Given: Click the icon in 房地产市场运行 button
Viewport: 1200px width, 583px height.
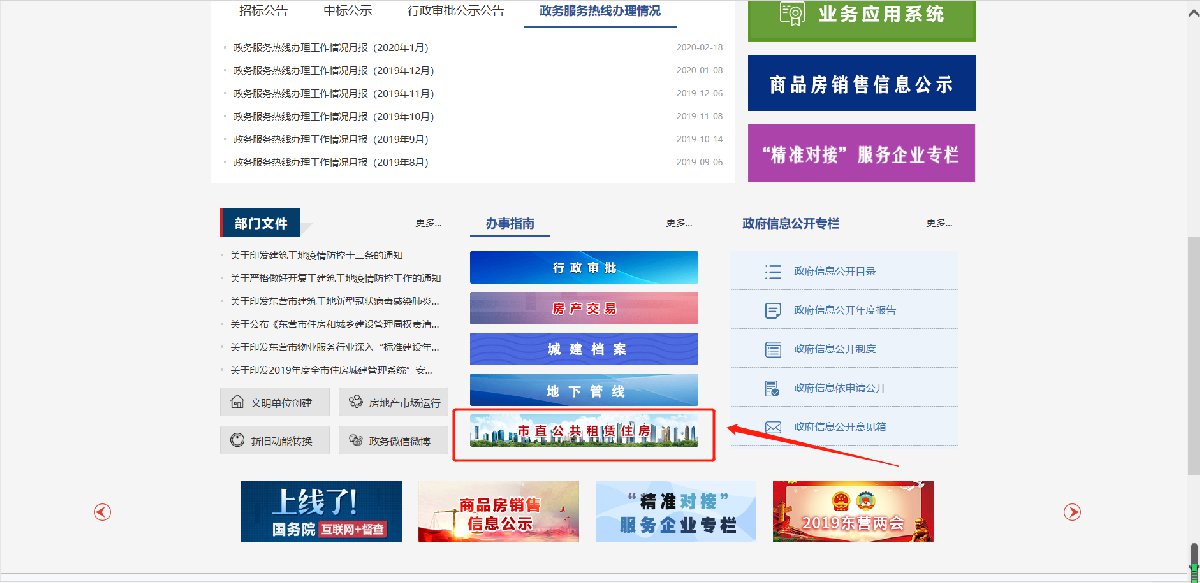Looking at the screenshot, I should point(356,403).
